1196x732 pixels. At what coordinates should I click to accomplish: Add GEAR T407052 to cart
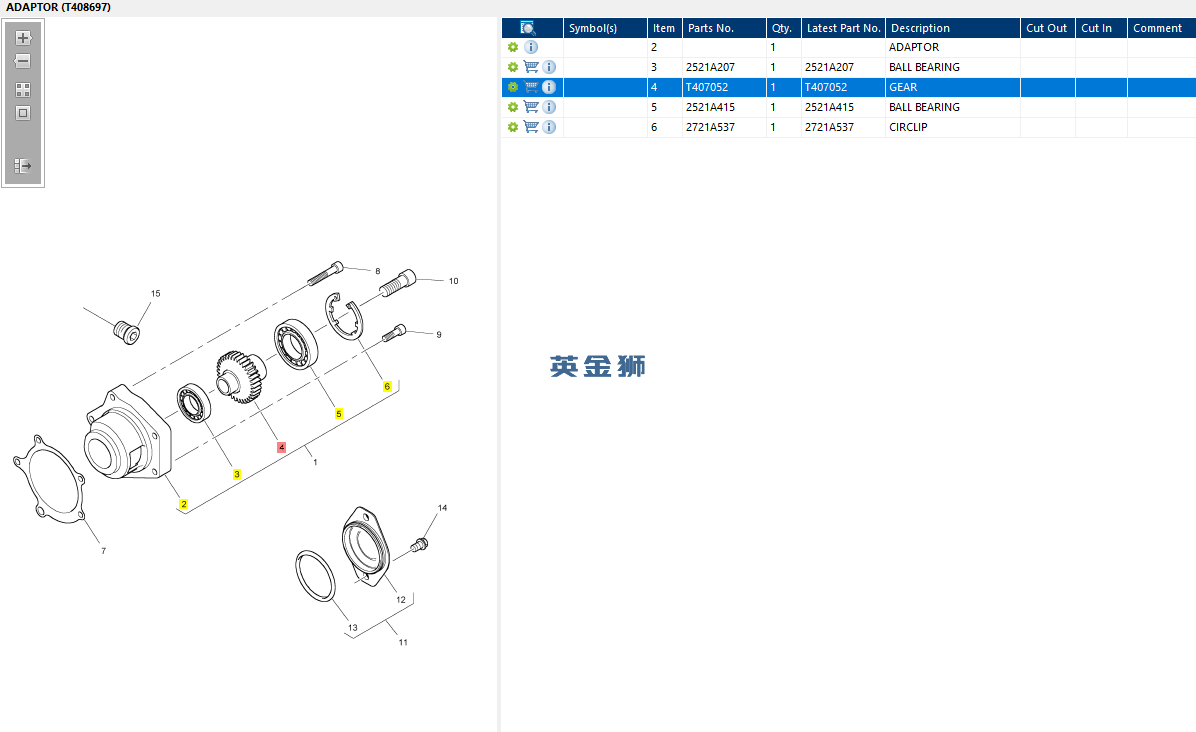tap(531, 87)
